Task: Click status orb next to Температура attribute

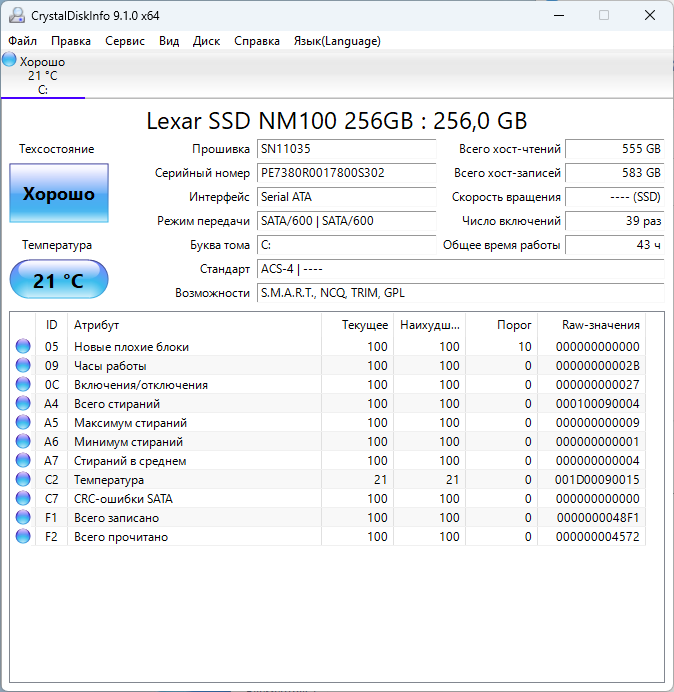Action: coord(23,480)
